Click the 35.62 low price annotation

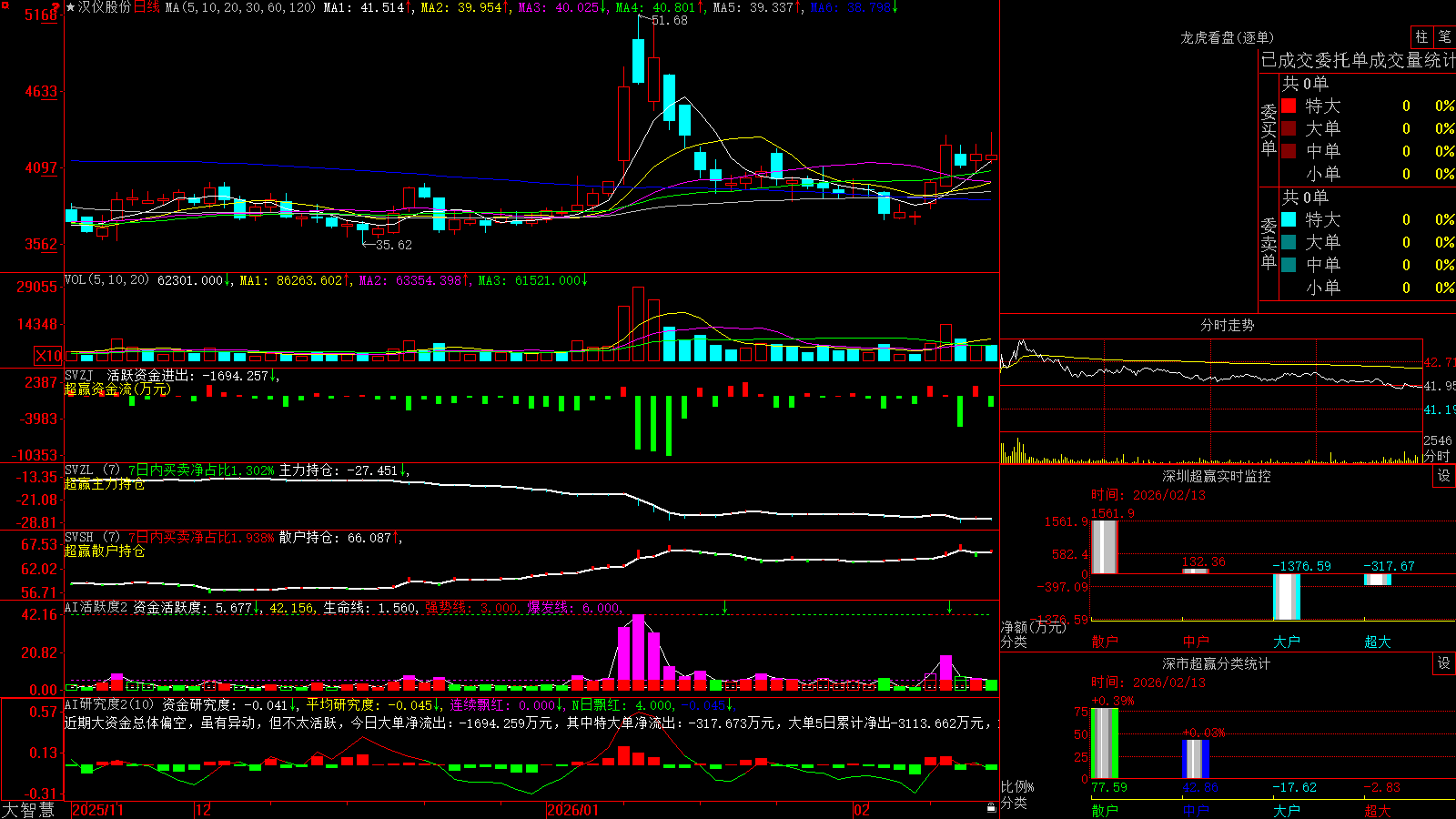coord(394,245)
